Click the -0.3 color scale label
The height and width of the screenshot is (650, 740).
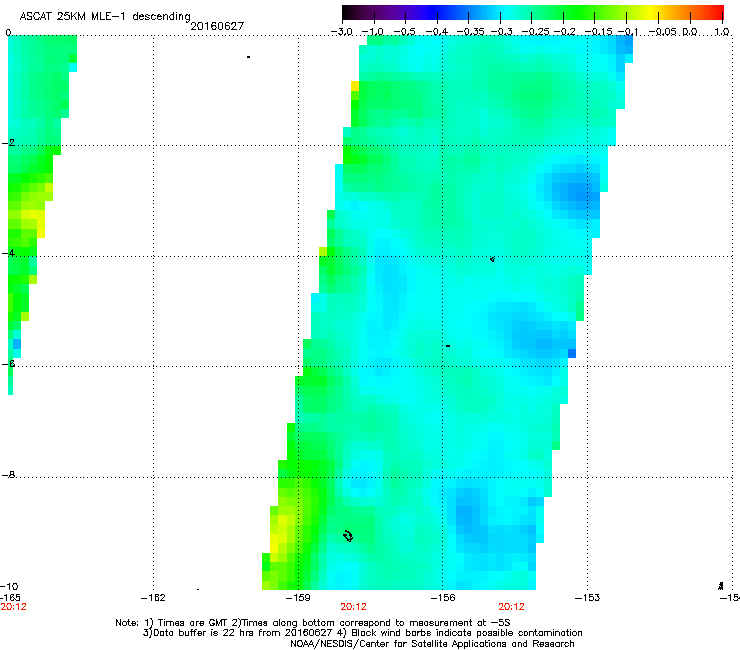pyautogui.click(x=502, y=32)
